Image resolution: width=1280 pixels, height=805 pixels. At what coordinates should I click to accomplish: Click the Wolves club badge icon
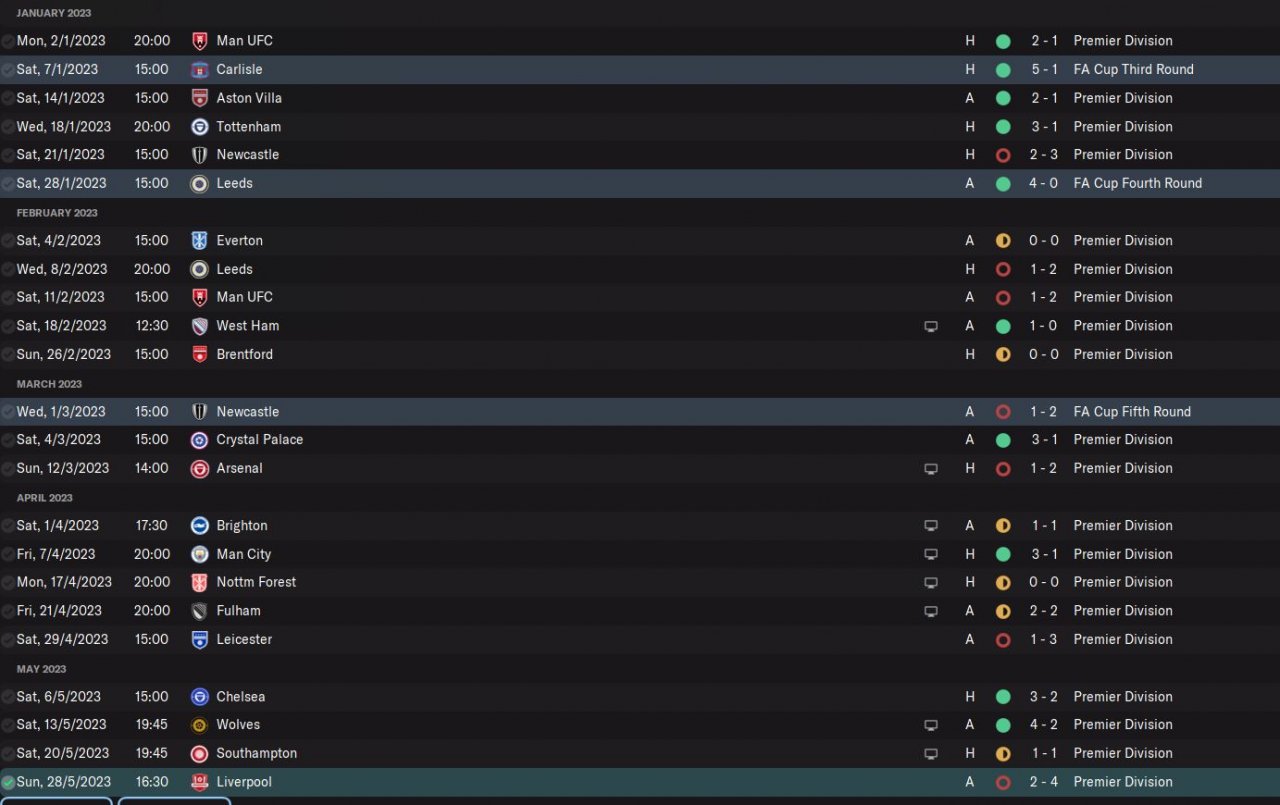point(199,725)
